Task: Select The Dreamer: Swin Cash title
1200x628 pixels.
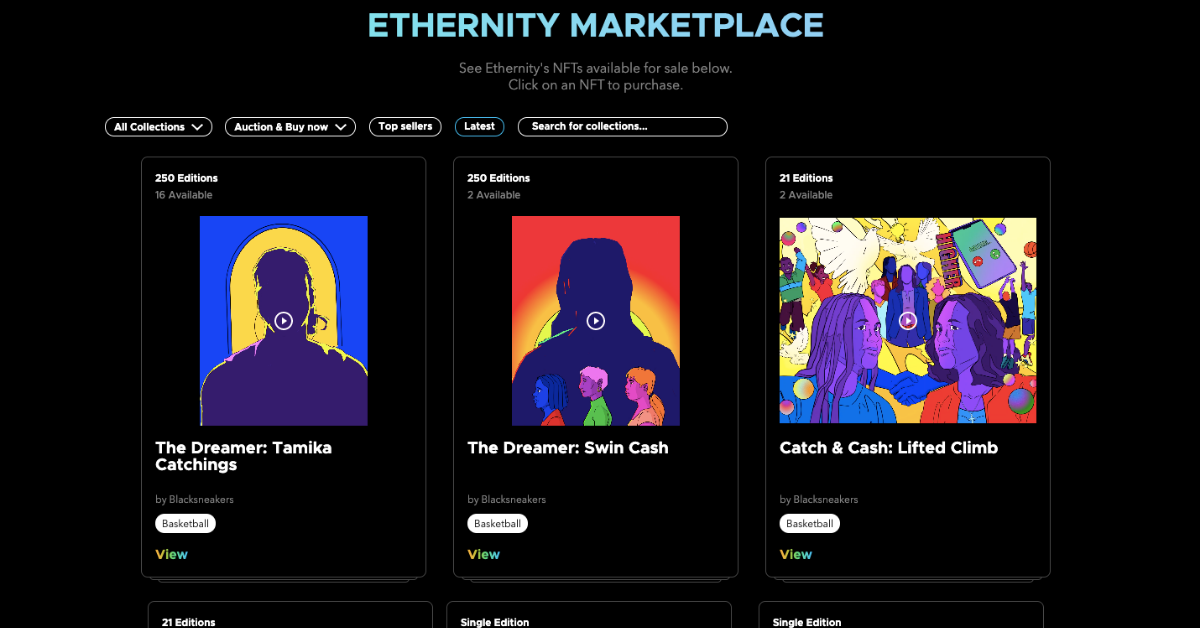Action: (567, 448)
